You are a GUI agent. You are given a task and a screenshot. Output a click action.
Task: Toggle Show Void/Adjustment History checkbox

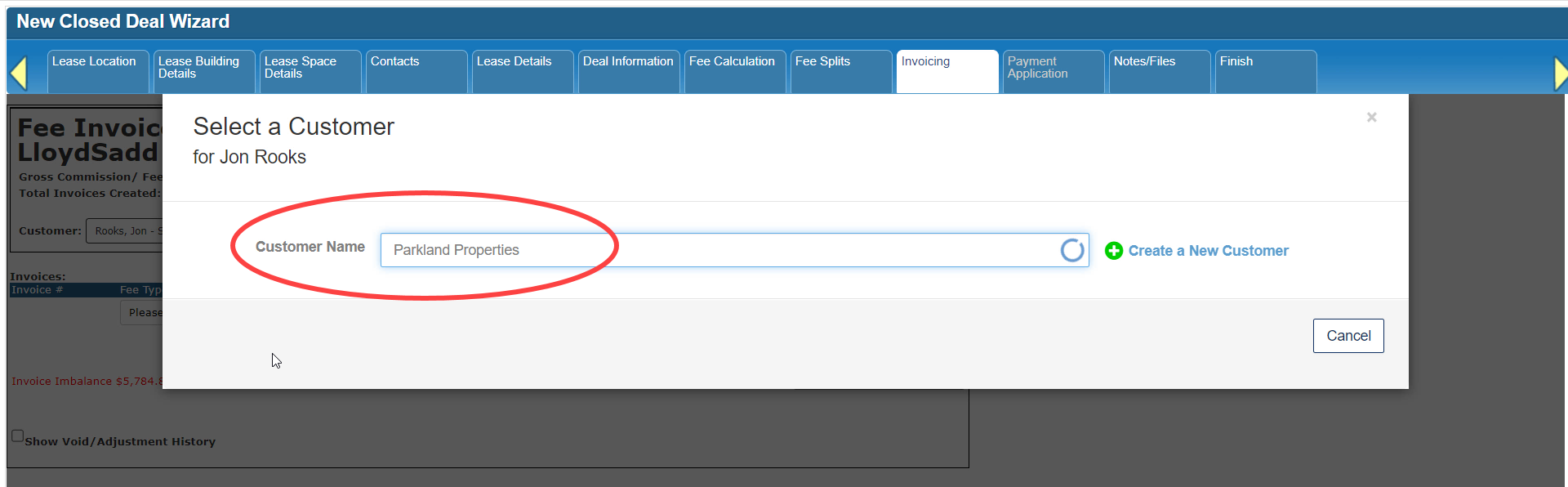point(17,436)
